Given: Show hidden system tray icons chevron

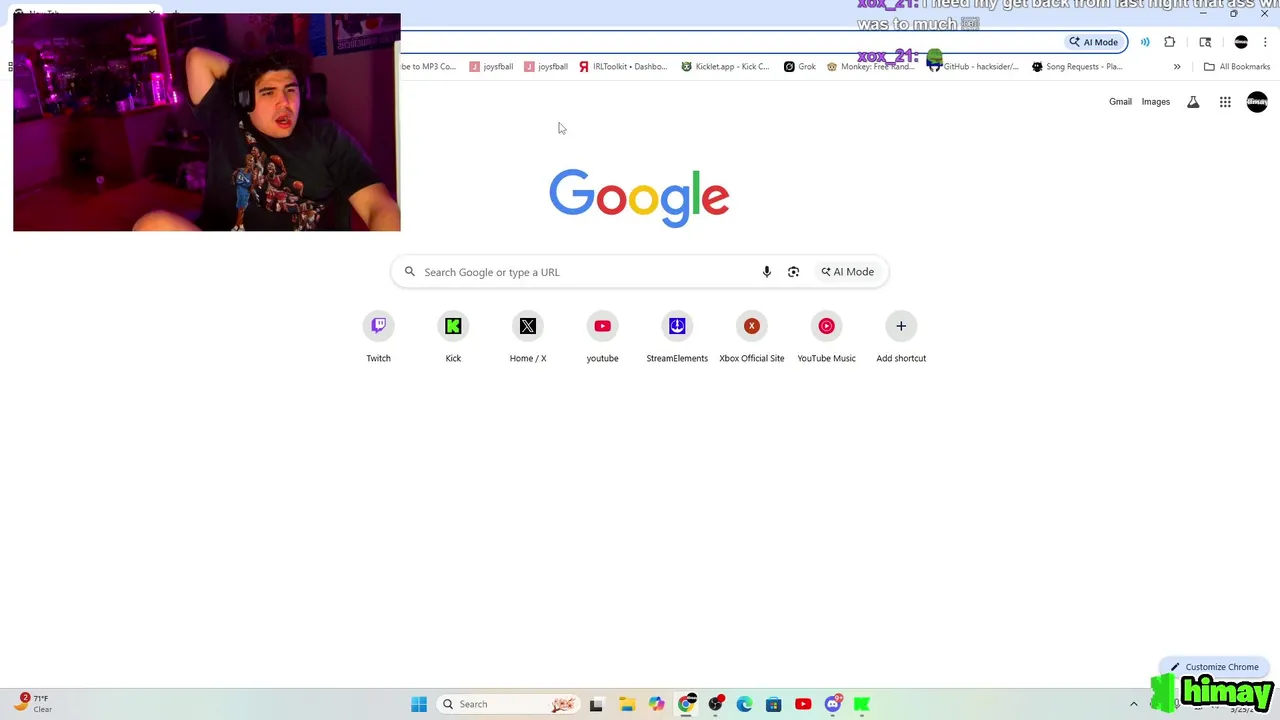Looking at the screenshot, I should tap(1134, 704).
